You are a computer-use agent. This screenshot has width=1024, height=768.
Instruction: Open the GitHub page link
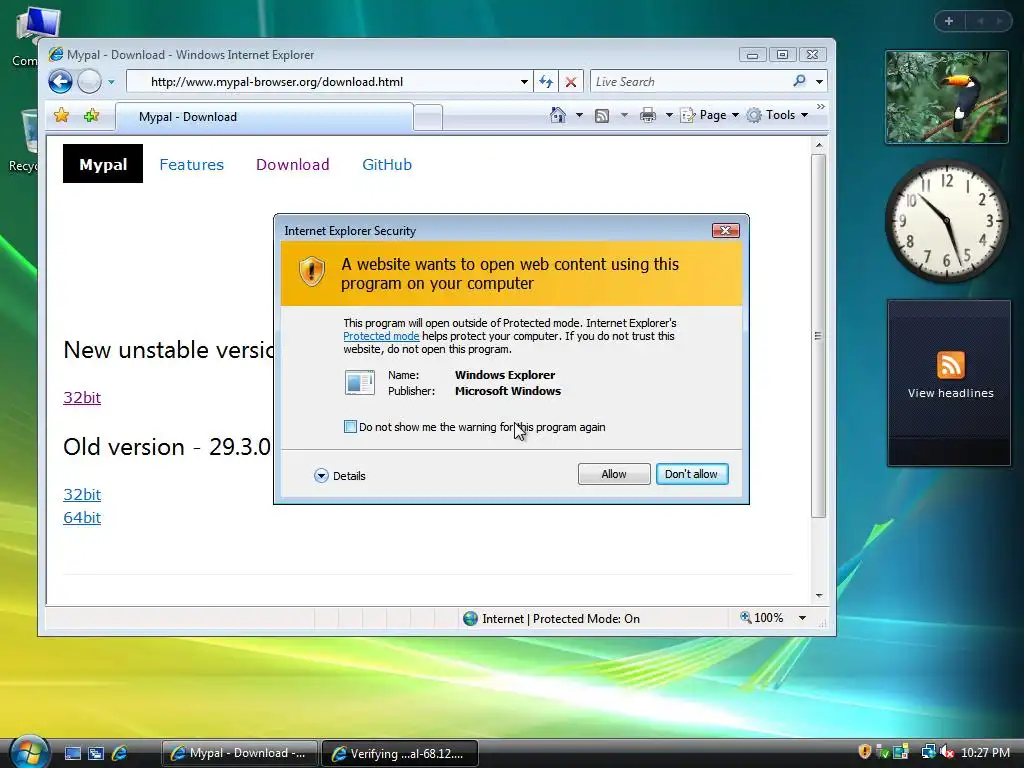point(387,165)
